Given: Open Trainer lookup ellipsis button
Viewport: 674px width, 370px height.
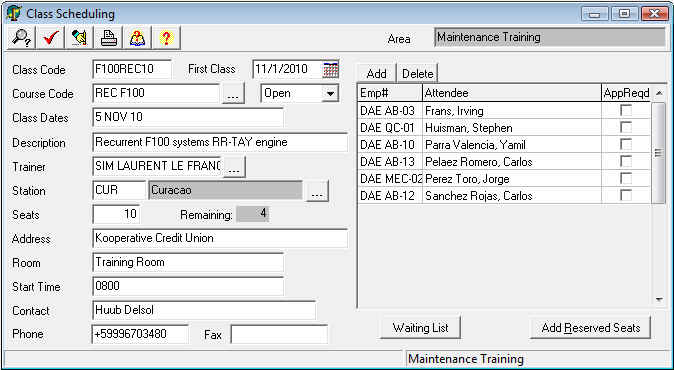Looking at the screenshot, I should (x=234, y=167).
